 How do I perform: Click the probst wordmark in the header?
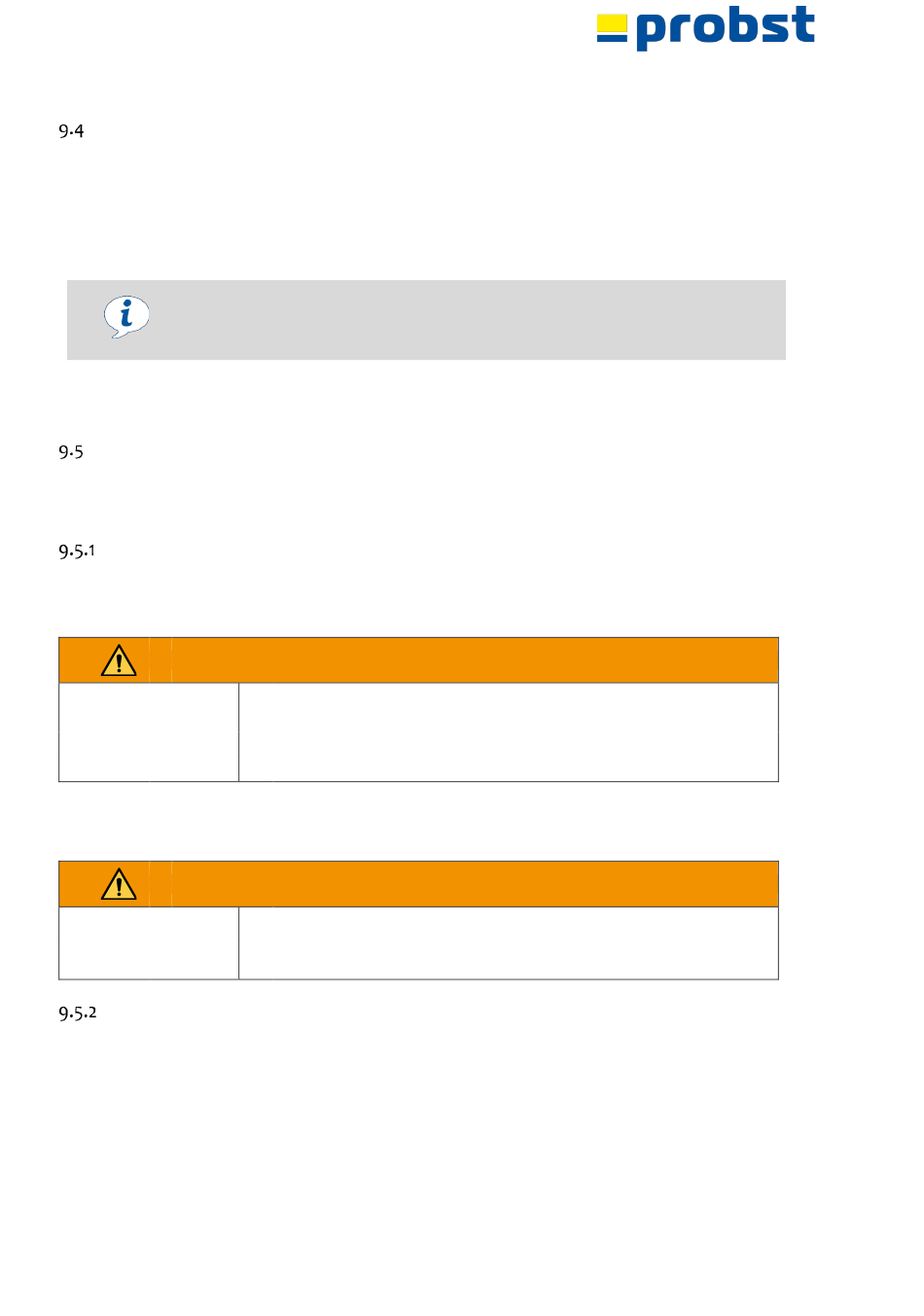726,28
